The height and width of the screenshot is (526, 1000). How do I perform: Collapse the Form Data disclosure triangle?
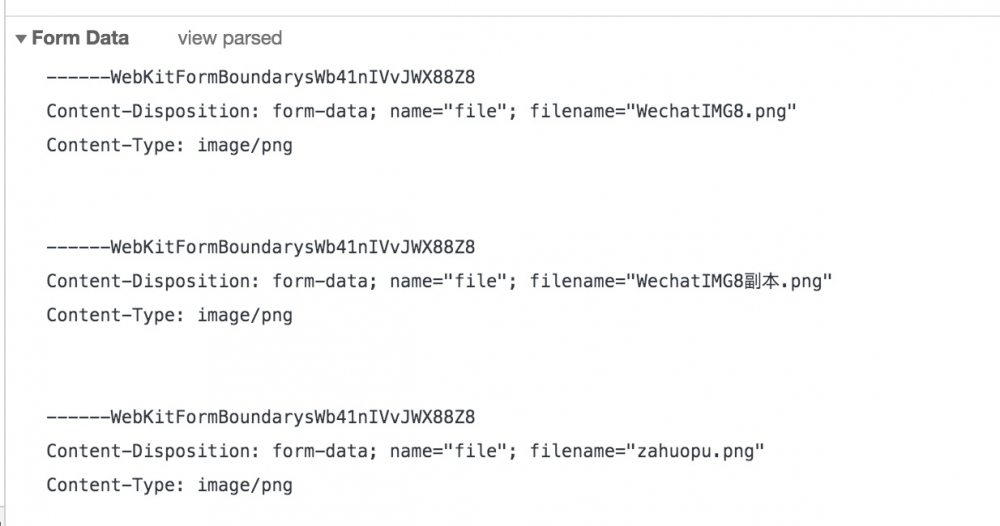point(21,39)
